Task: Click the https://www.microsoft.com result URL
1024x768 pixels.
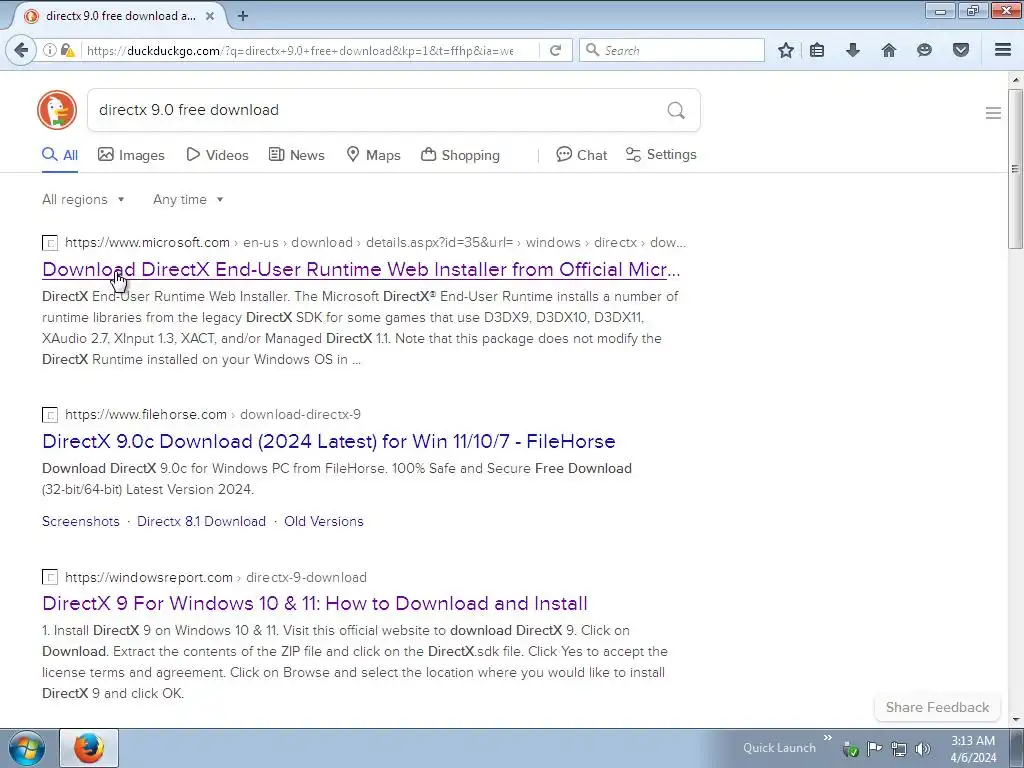Action: 147,242
